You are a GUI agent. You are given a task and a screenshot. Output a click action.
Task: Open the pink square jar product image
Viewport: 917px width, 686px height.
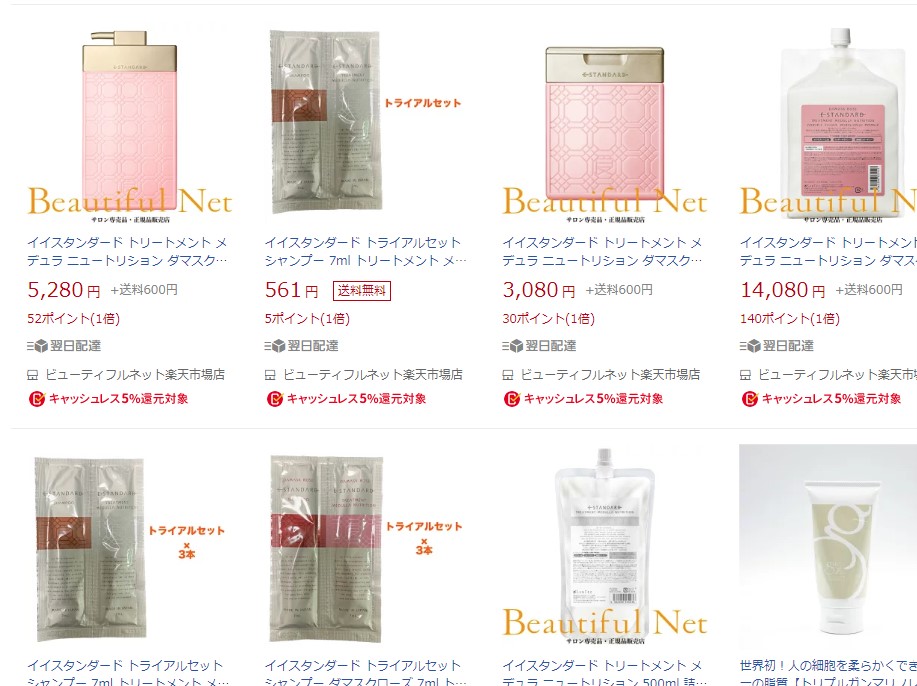605,125
